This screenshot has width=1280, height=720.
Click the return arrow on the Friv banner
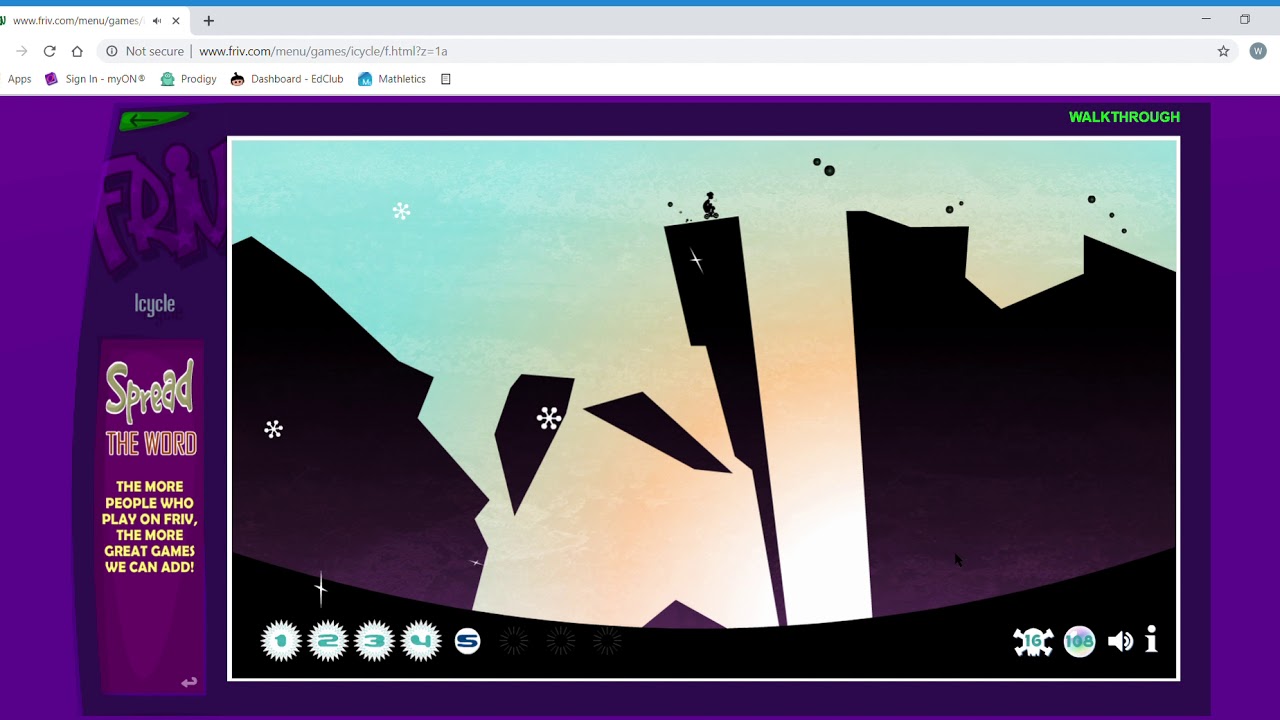click(x=189, y=682)
